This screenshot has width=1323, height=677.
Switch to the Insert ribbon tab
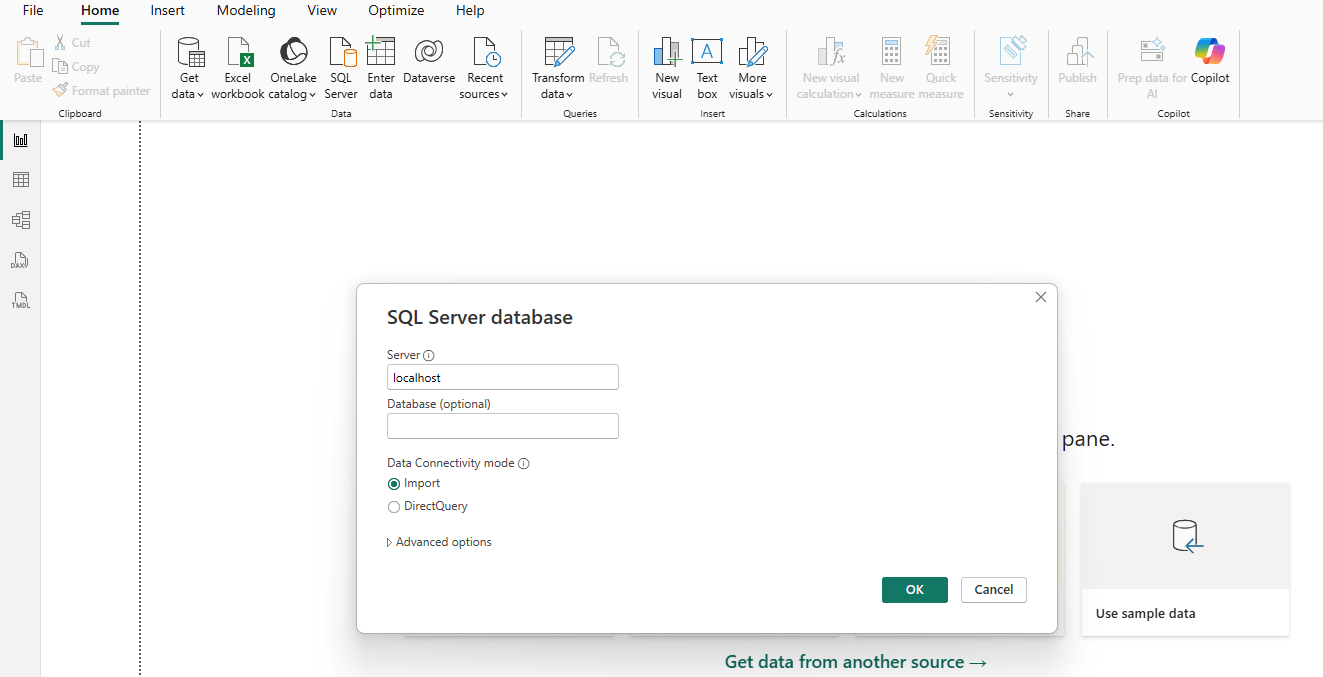[x=168, y=11]
